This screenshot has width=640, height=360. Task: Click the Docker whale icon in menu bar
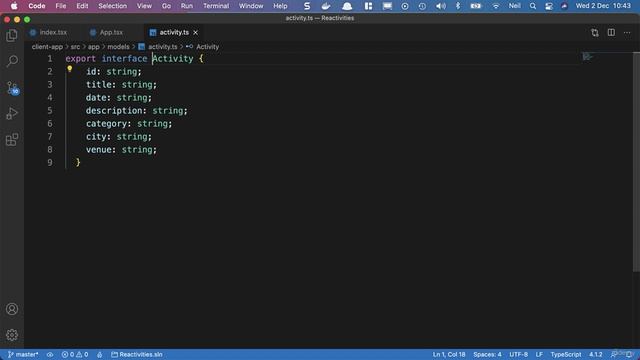click(x=326, y=6)
